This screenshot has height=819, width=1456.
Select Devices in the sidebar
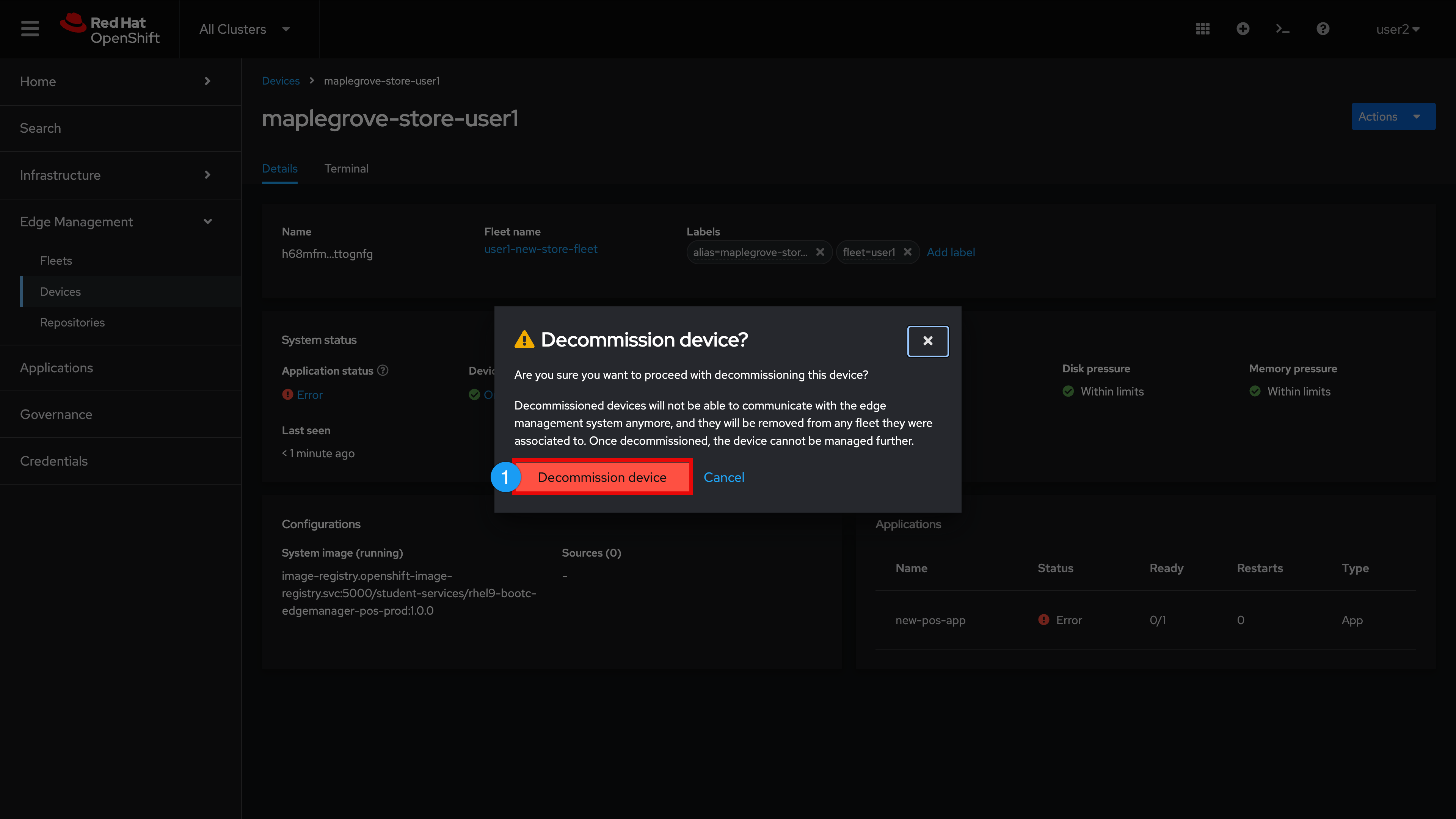130,292
